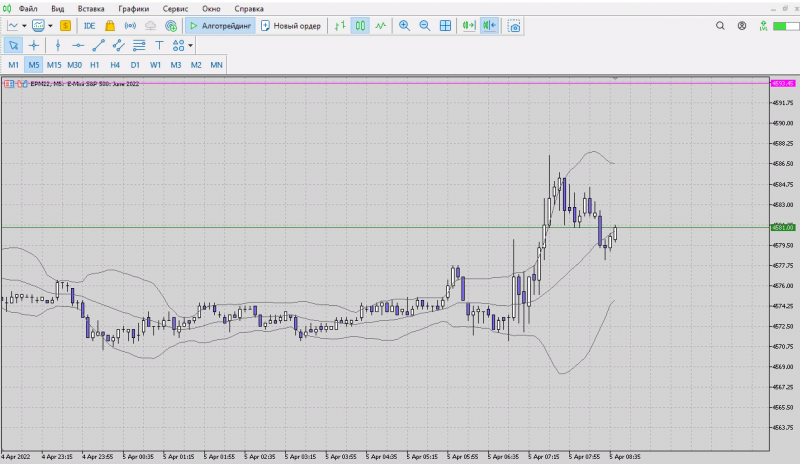Switch chart to bar chart mode
The image size is (800, 464).
pyautogui.click(x=340, y=26)
